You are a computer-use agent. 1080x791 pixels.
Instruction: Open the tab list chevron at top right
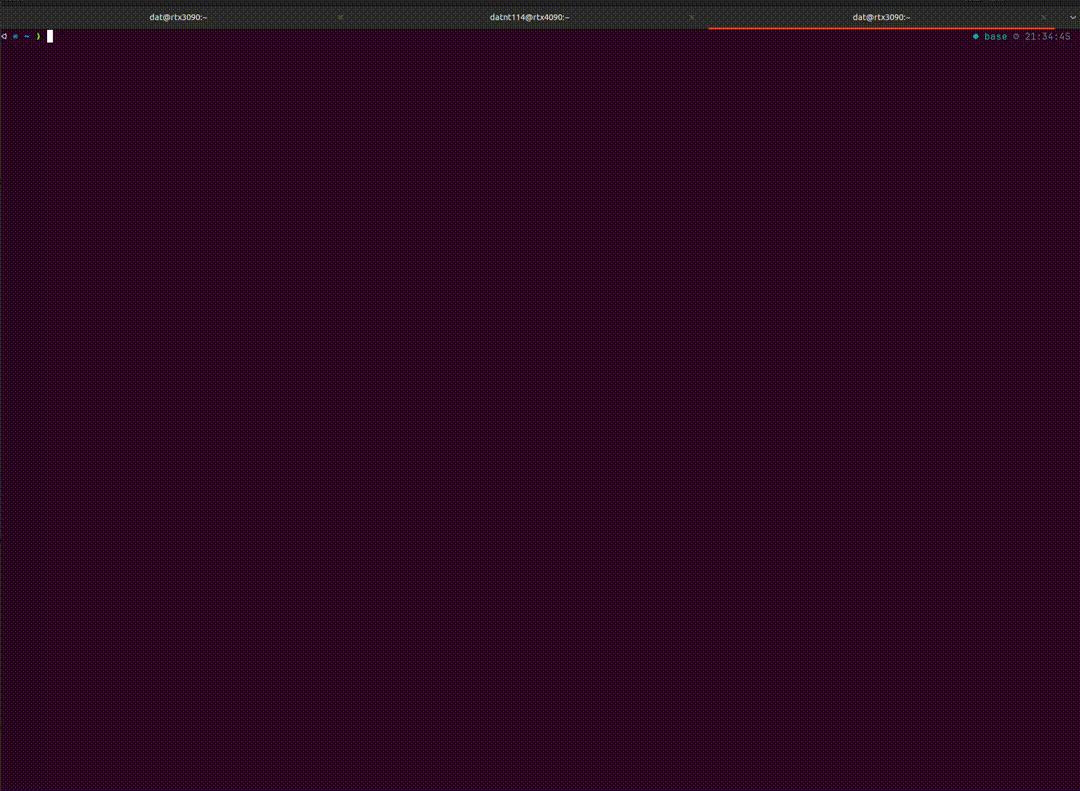click(1073, 17)
